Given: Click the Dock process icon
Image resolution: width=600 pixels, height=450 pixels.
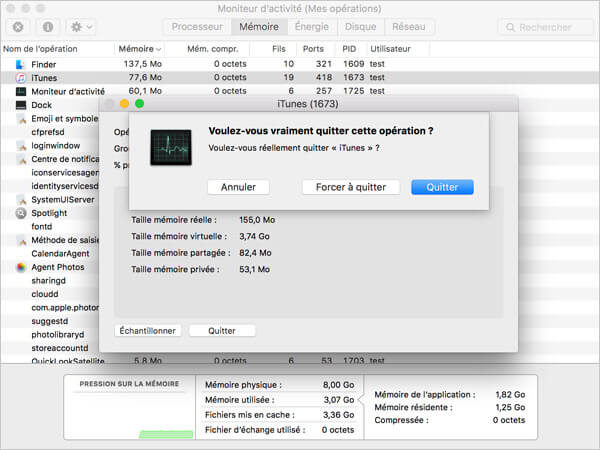Looking at the screenshot, I should coord(21,105).
